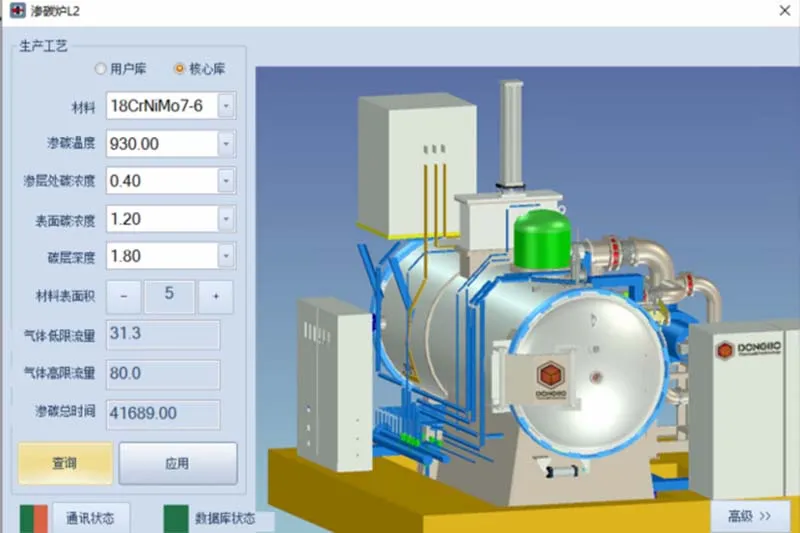The image size is (800, 533).
Task: Expand the 渗碳温度 dropdown list
Action: coord(227,143)
